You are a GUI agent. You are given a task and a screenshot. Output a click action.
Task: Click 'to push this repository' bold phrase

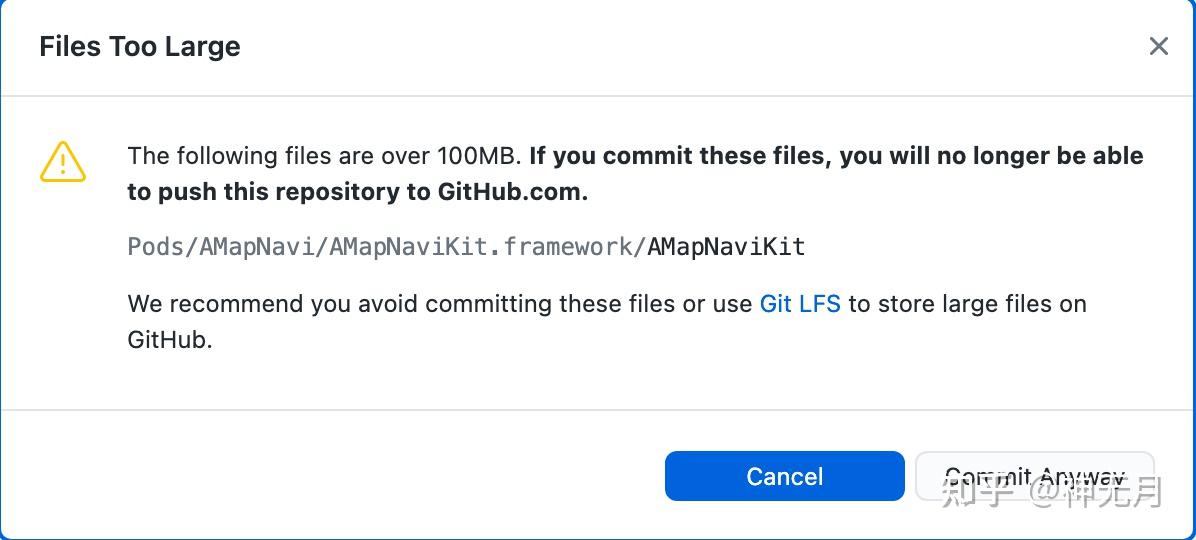[279, 192]
